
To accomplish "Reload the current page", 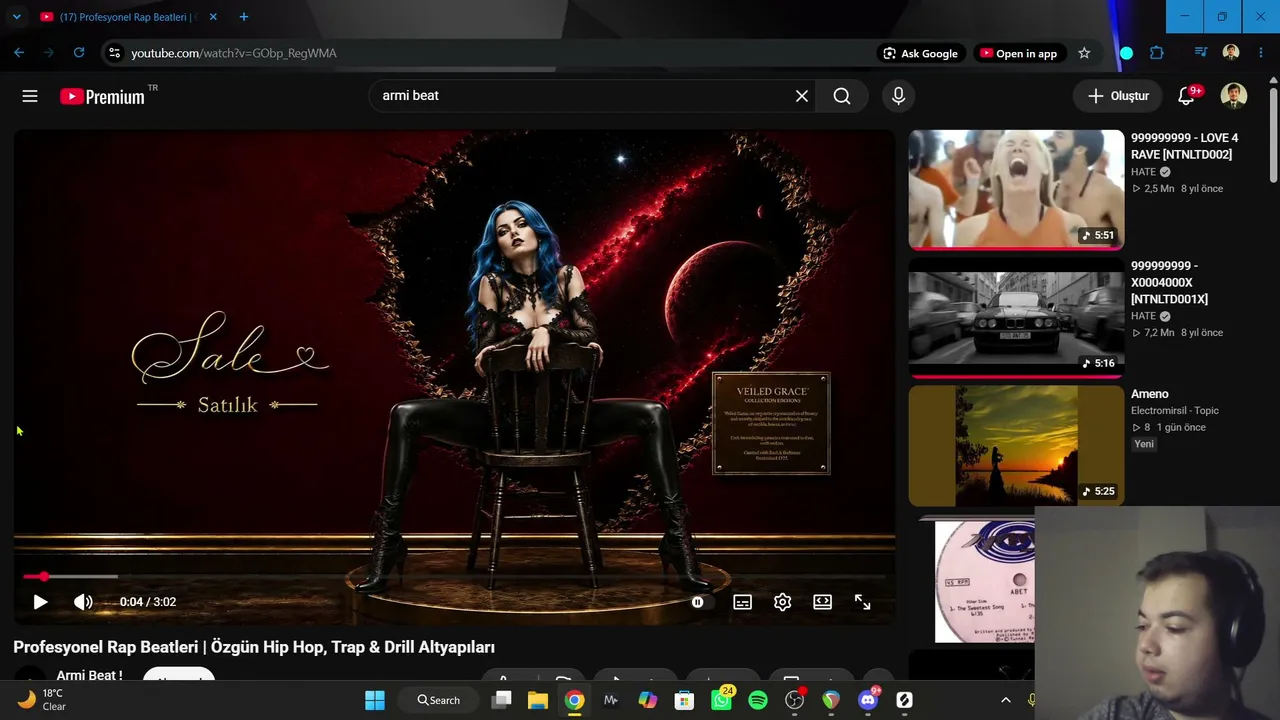I will [x=79, y=53].
